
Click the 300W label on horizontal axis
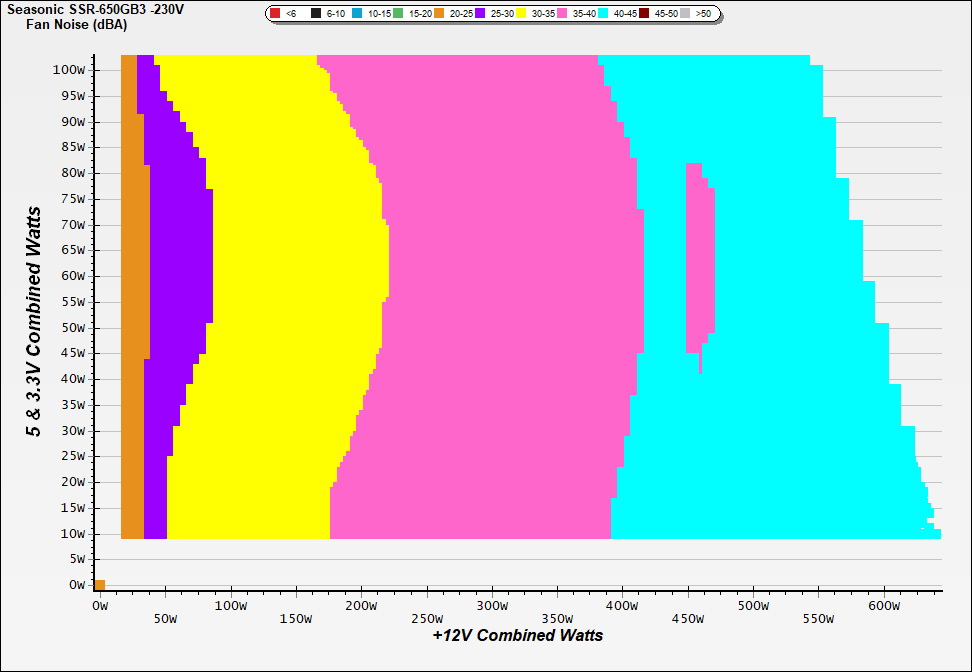pyautogui.click(x=491, y=606)
